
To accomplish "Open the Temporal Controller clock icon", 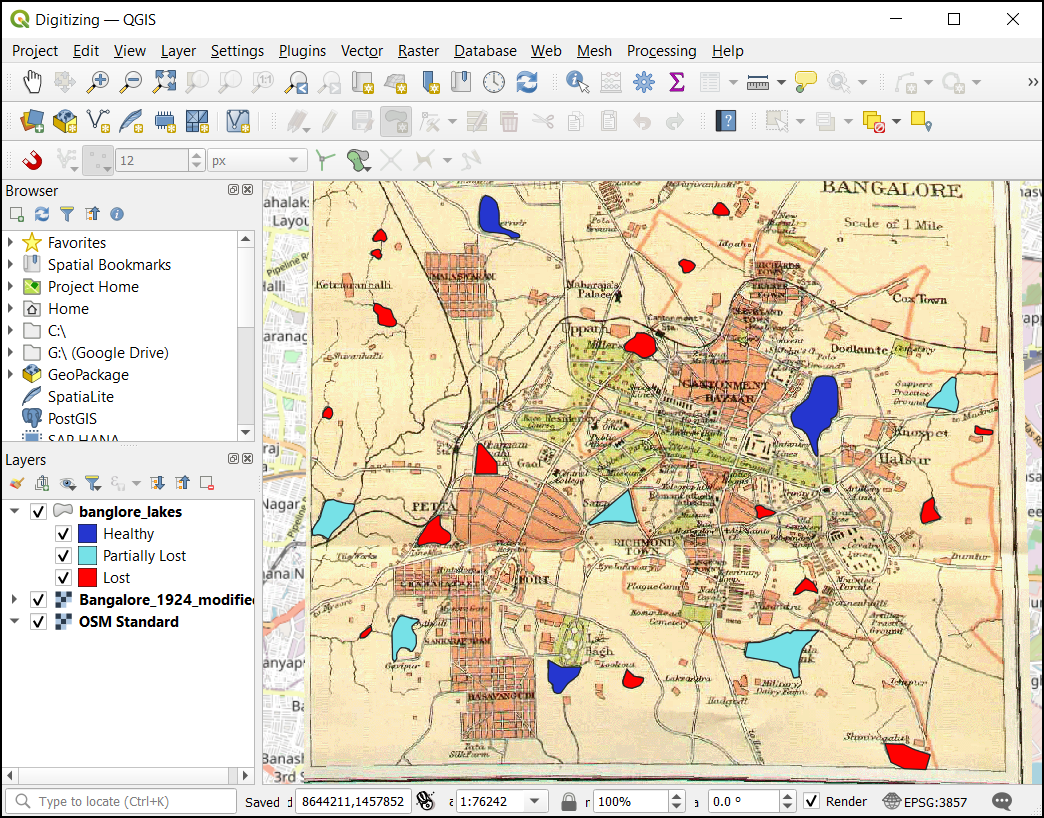I will (493, 83).
